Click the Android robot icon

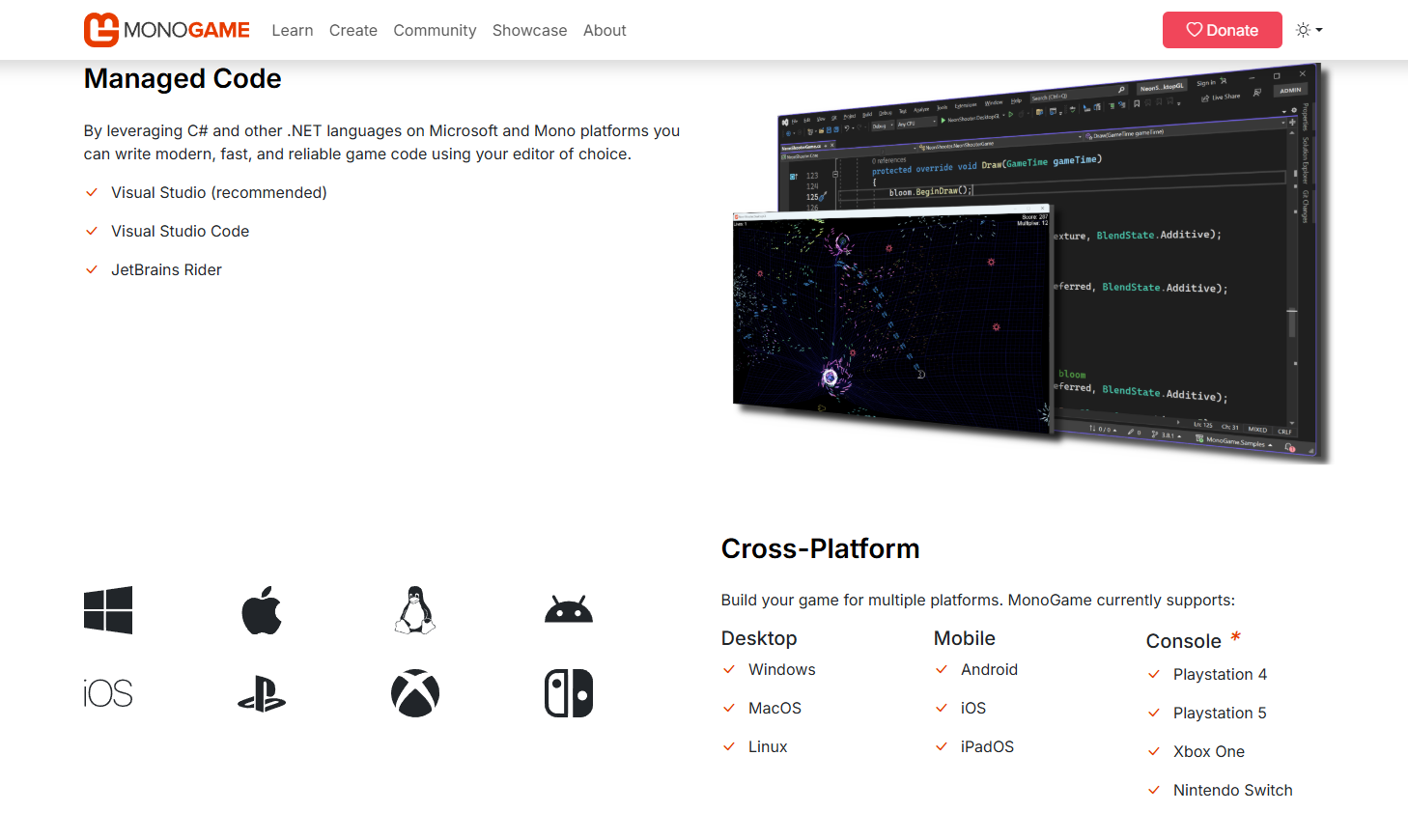569,610
